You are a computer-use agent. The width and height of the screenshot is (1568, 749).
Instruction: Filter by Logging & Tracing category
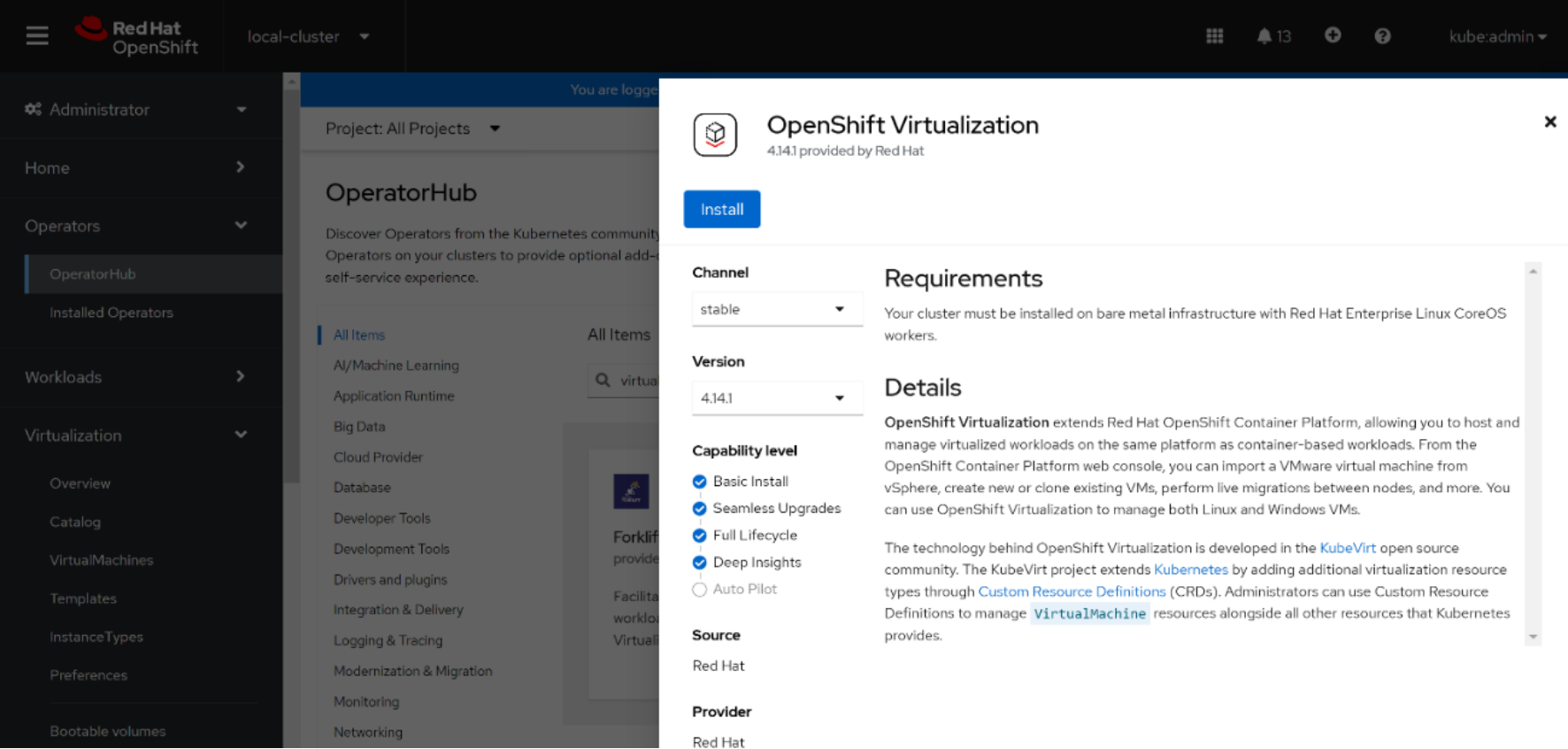[x=388, y=641]
